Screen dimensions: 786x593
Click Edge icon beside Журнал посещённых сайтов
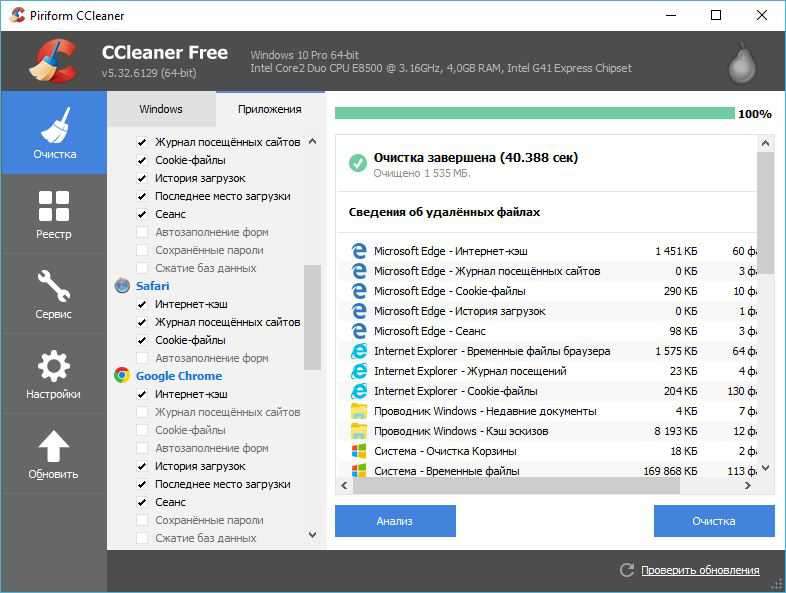pos(359,271)
